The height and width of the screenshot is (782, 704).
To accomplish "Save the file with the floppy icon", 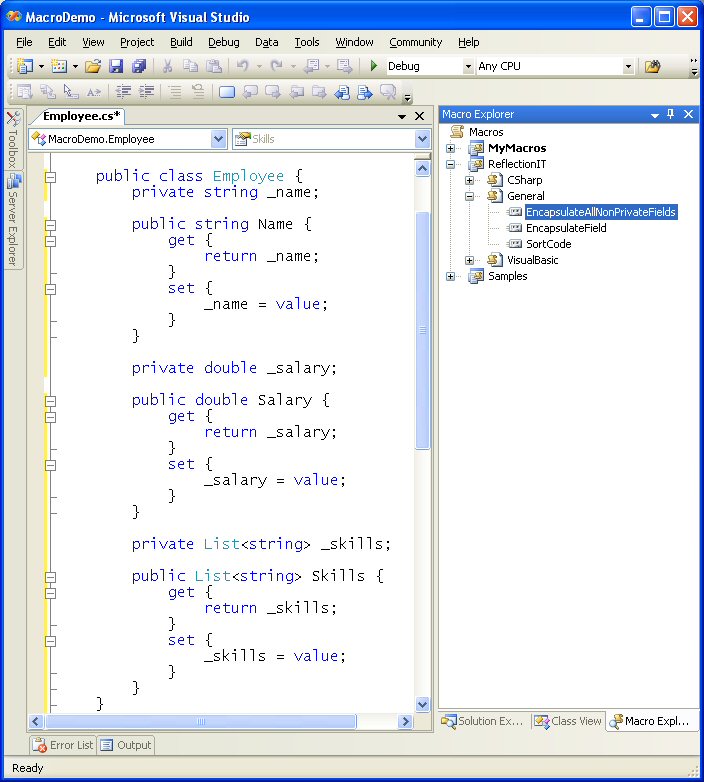I will 116,66.
